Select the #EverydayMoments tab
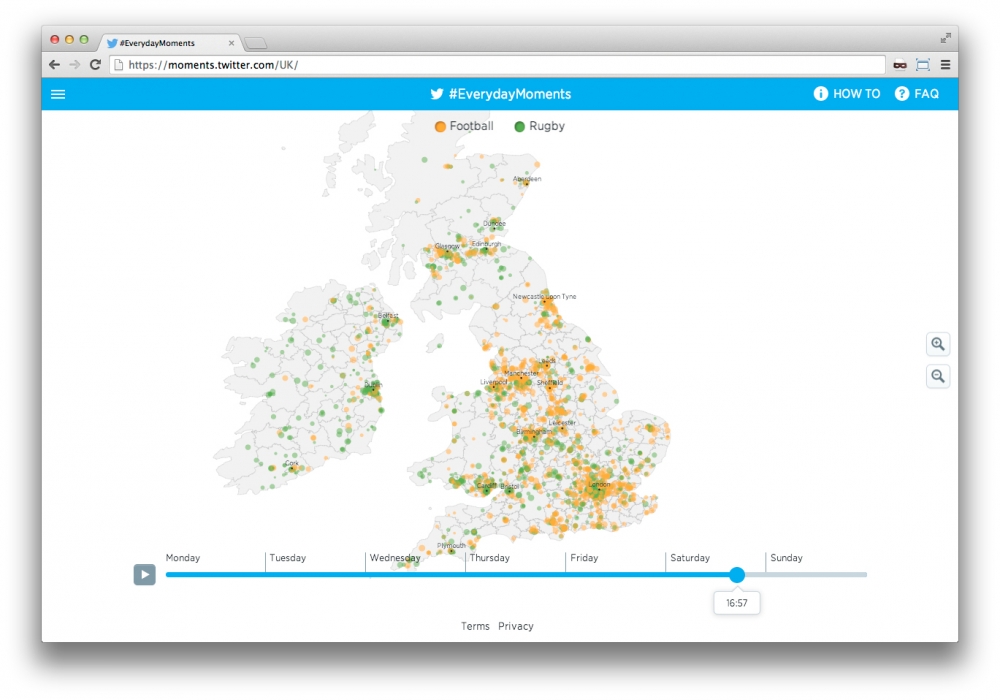Image resolution: width=1000 pixels, height=700 pixels. [169, 43]
